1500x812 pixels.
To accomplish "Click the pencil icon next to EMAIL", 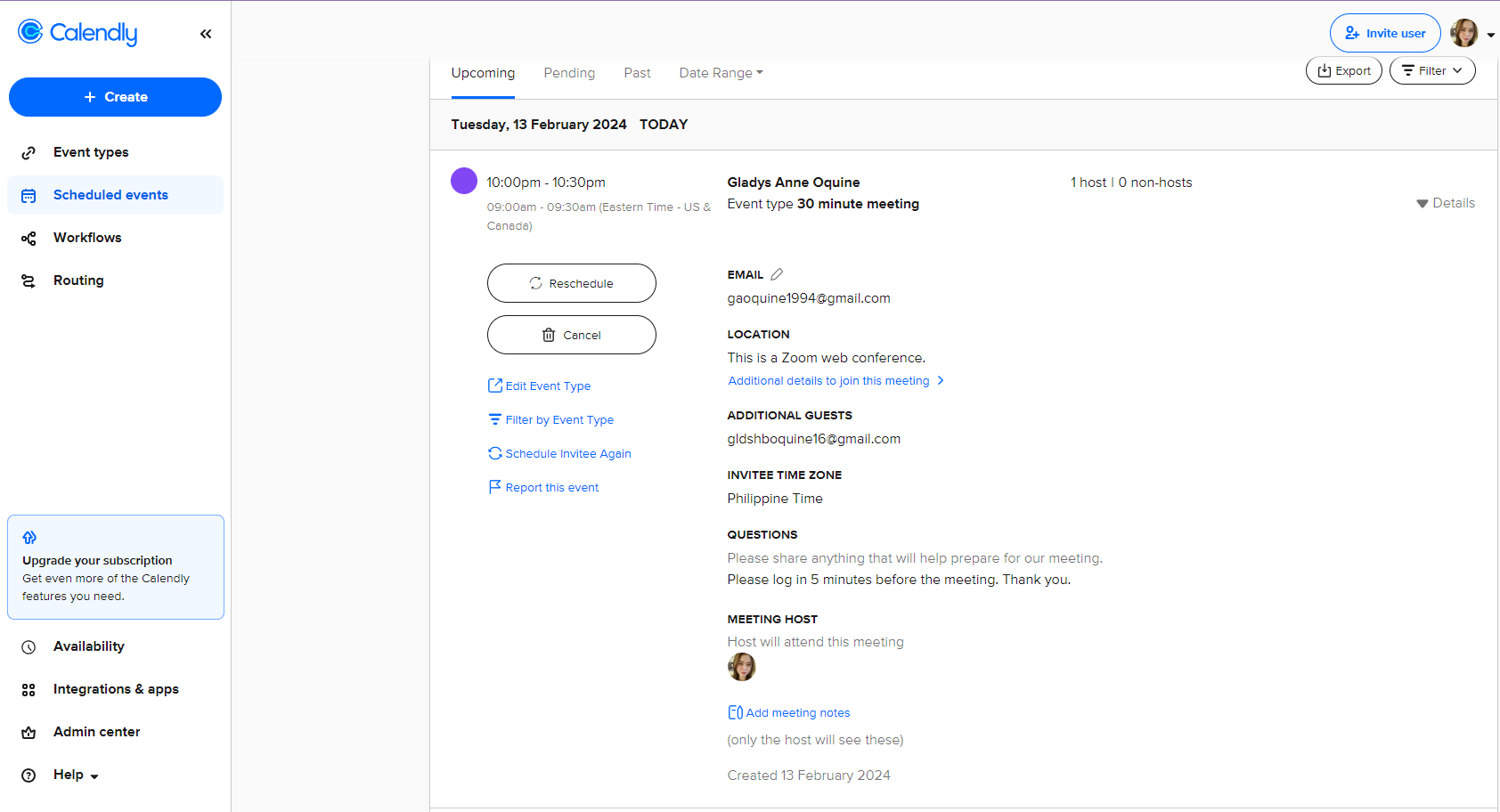I will (777, 274).
